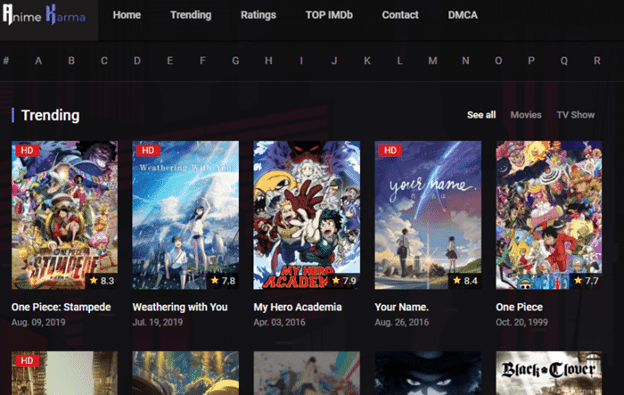Click See all in Trending section
The image size is (624, 395).
[481, 115]
